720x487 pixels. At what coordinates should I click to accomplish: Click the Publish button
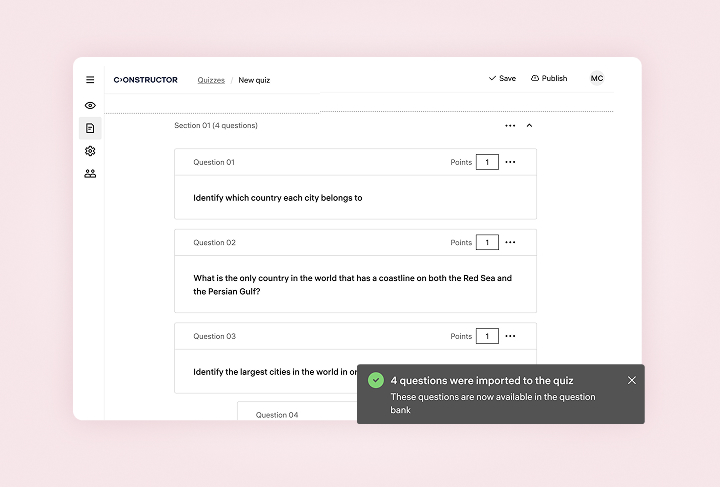click(549, 78)
